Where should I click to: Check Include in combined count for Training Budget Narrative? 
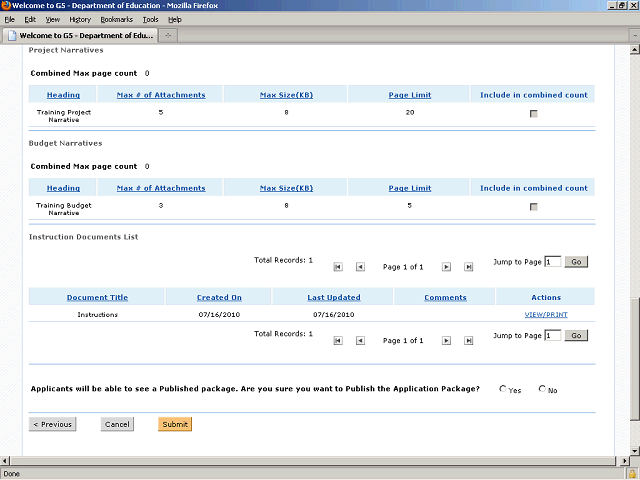pyautogui.click(x=533, y=207)
